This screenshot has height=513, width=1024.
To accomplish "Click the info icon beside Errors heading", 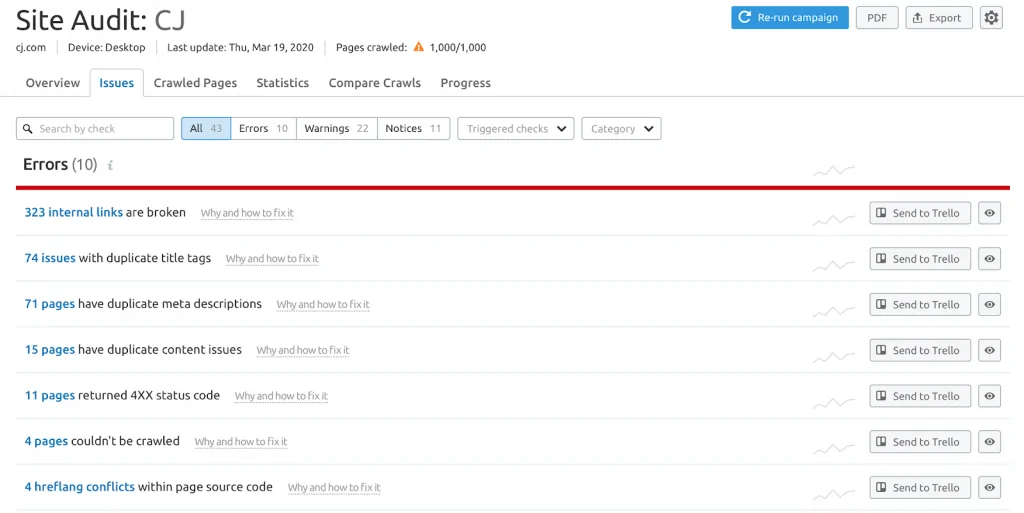I will 110,166.
